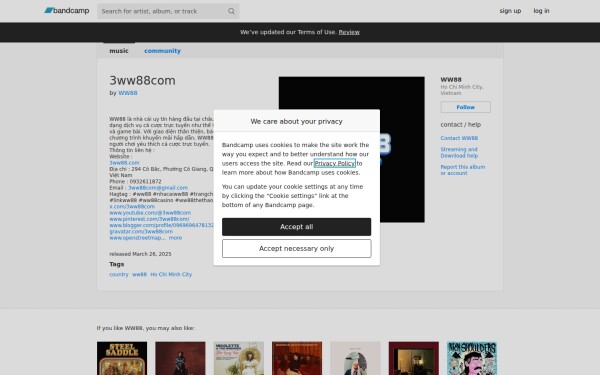This screenshot has height=375, width=600.
Task: Open the gravatar.com/3ww88com link
Action: [x=141, y=232]
